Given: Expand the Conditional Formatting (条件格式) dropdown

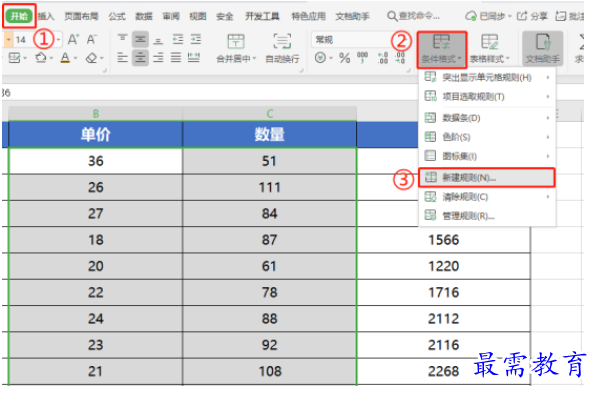Looking at the screenshot, I should coord(442,49).
